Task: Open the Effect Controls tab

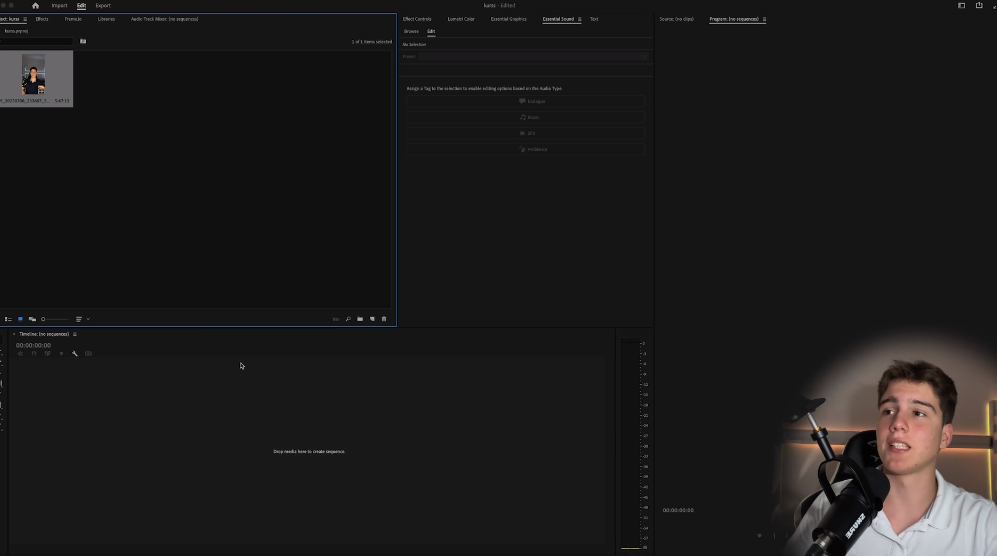Action: coord(417,19)
